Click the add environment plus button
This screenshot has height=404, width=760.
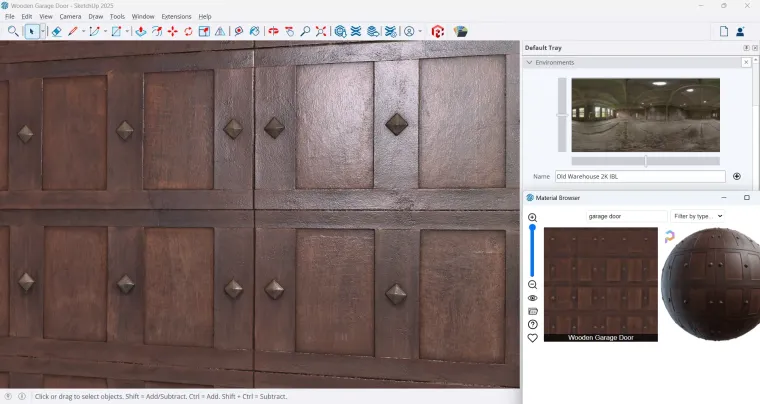coord(737,176)
